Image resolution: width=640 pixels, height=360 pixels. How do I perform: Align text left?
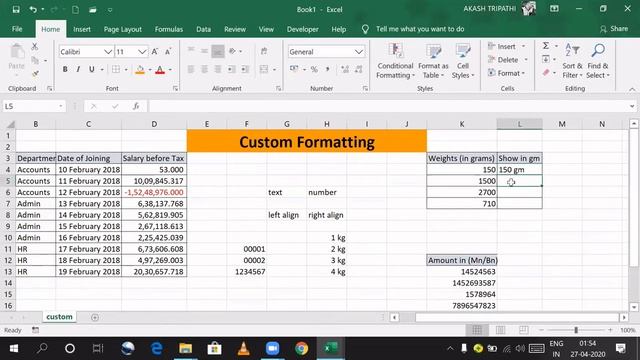click(x=191, y=69)
